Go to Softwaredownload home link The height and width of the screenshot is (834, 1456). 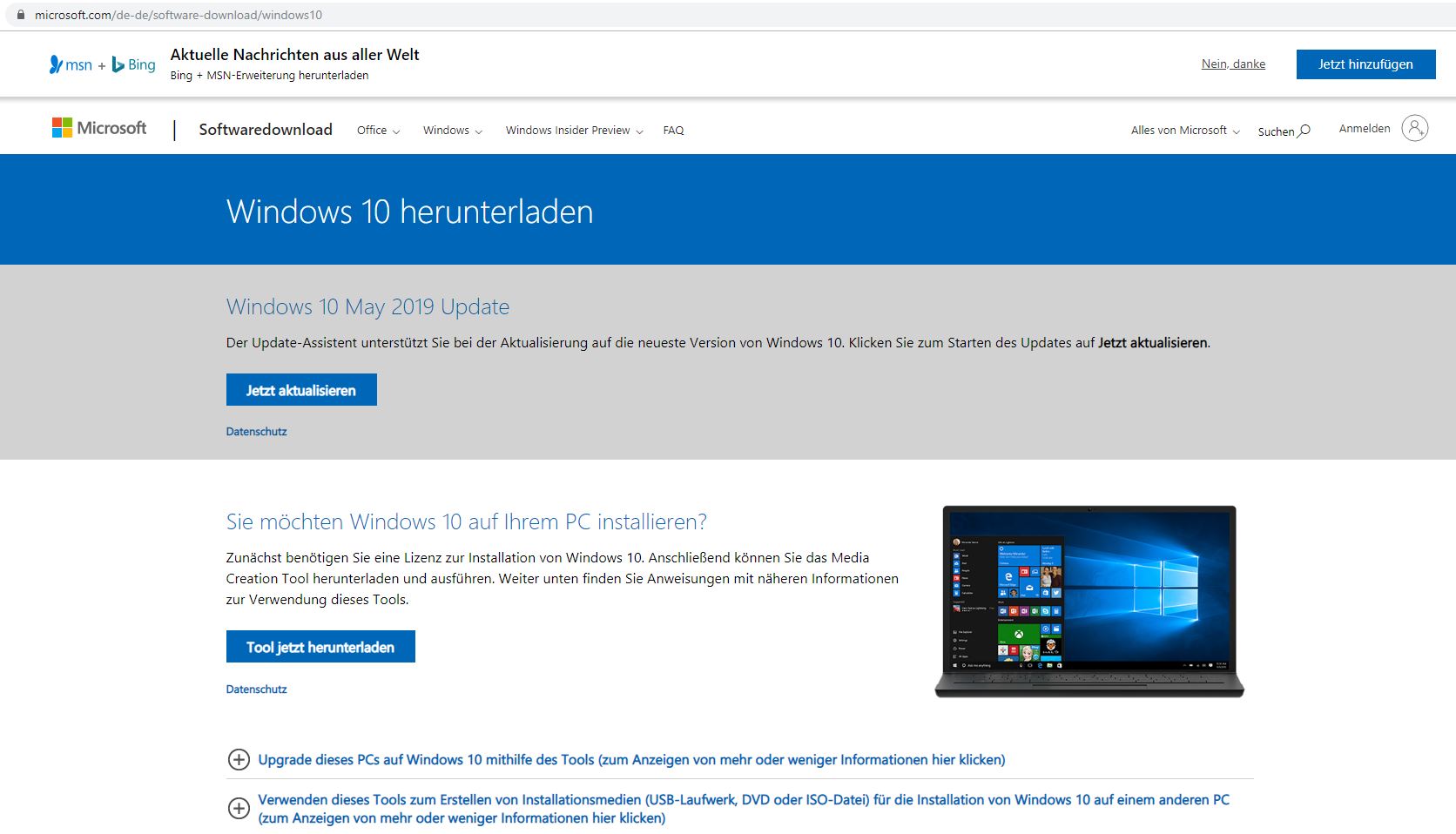(x=266, y=130)
